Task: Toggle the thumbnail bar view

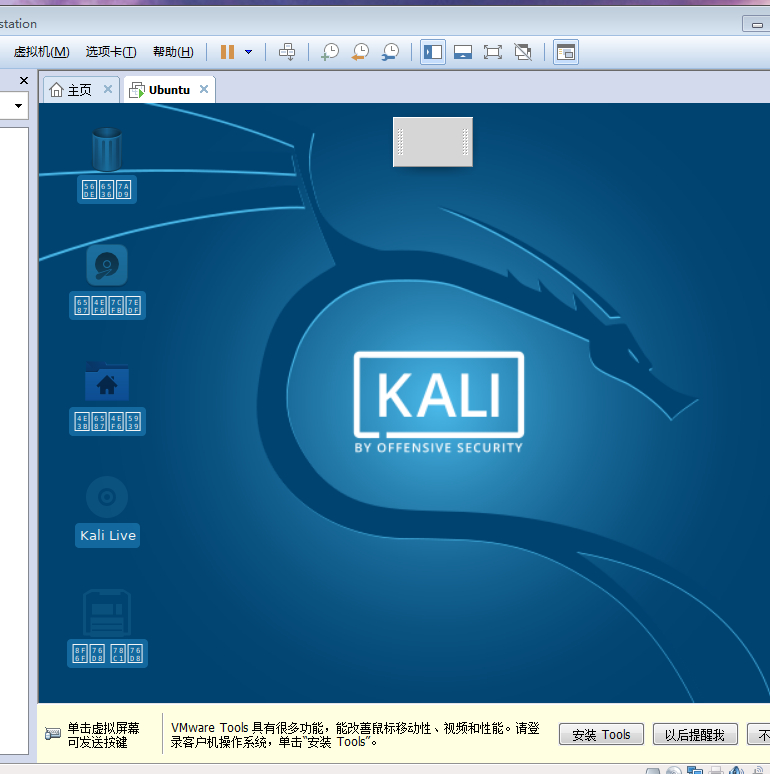Action: (463, 52)
